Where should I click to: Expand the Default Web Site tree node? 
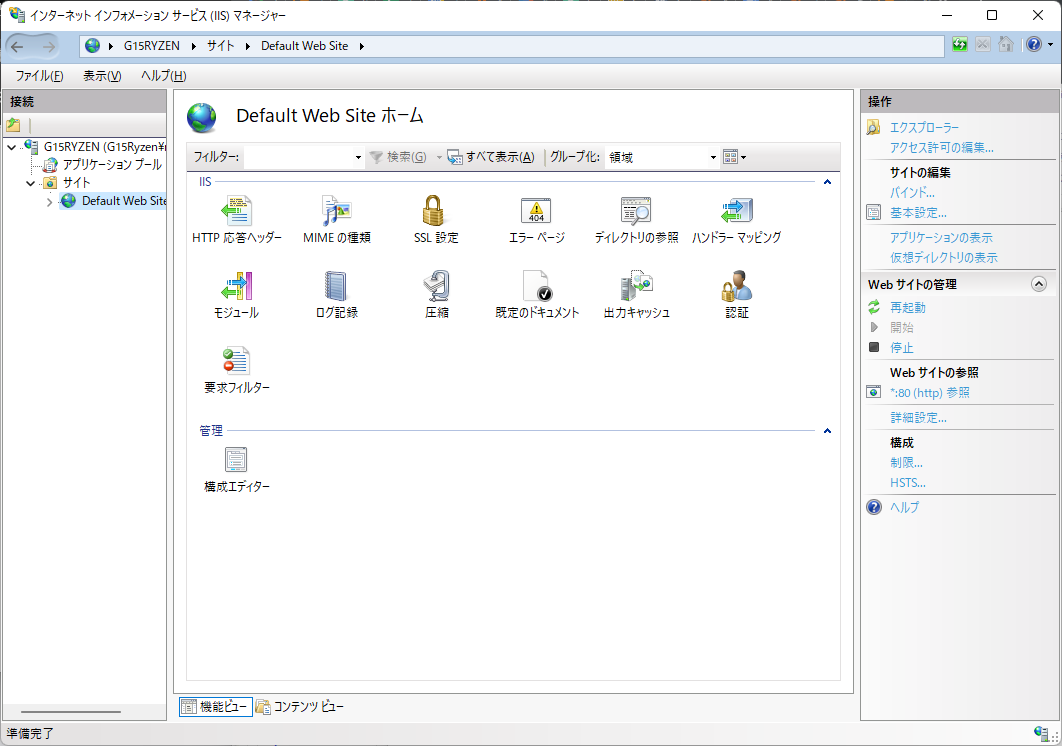pyautogui.click(x=49, y=202)
